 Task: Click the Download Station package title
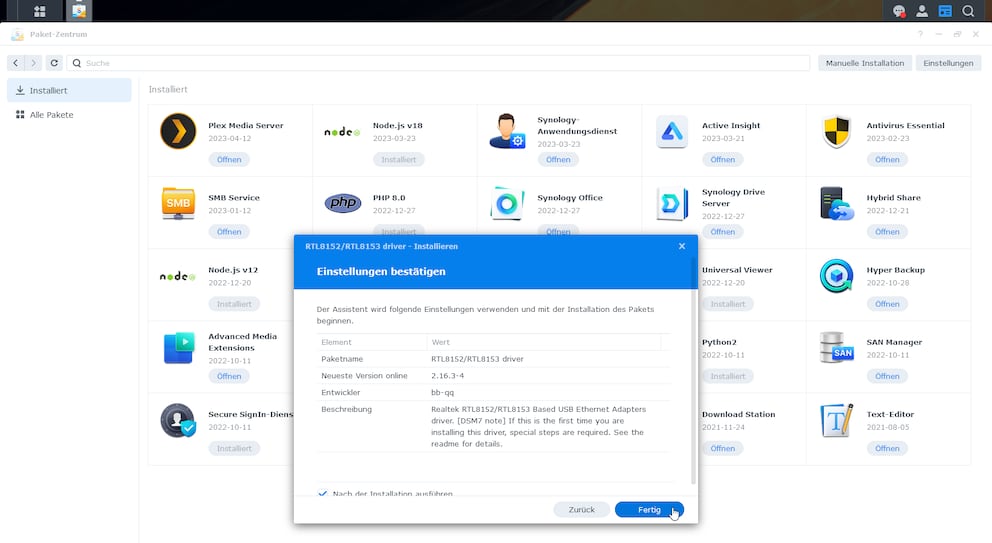[738, 414]
